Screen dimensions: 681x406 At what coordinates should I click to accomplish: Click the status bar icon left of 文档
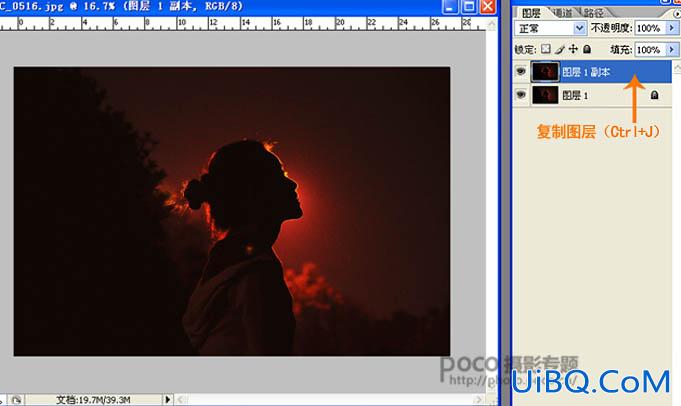pos(16,399)
